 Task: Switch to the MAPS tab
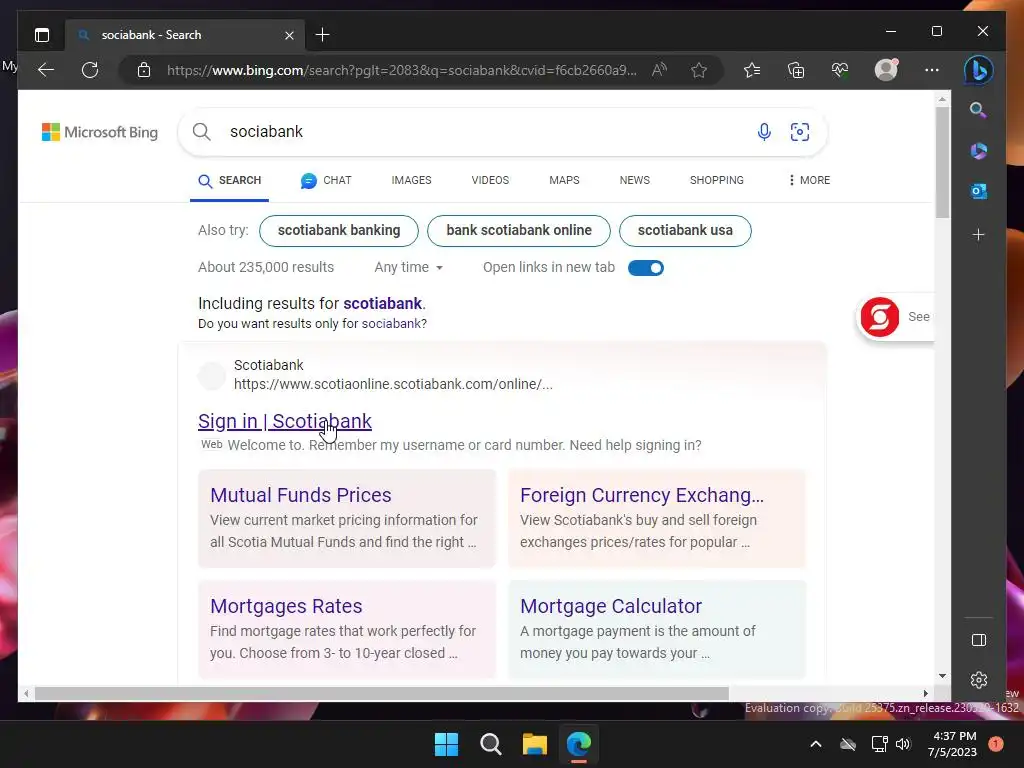pos(564,180)
